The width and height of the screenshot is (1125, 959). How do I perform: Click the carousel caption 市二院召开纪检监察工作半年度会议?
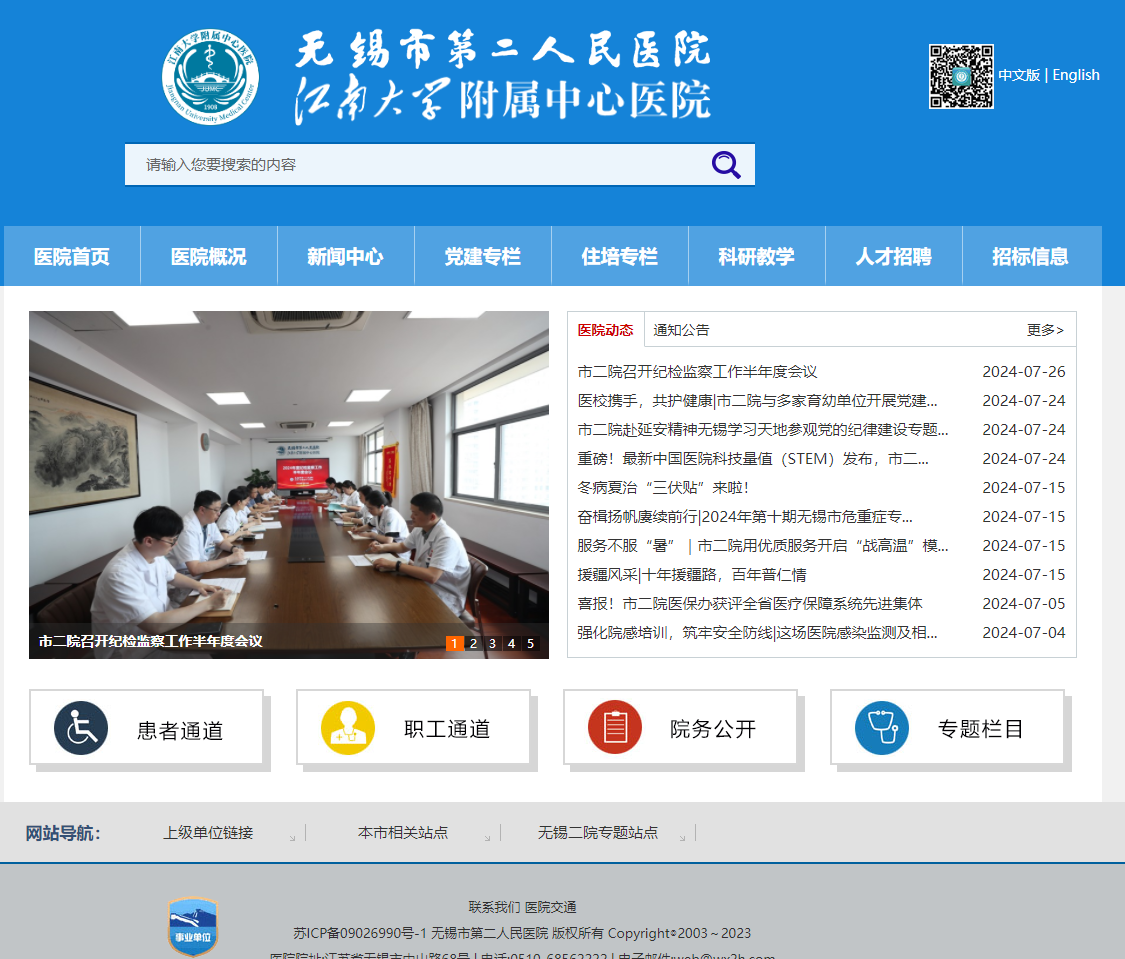pyautogui.click(x=151, y=641)
